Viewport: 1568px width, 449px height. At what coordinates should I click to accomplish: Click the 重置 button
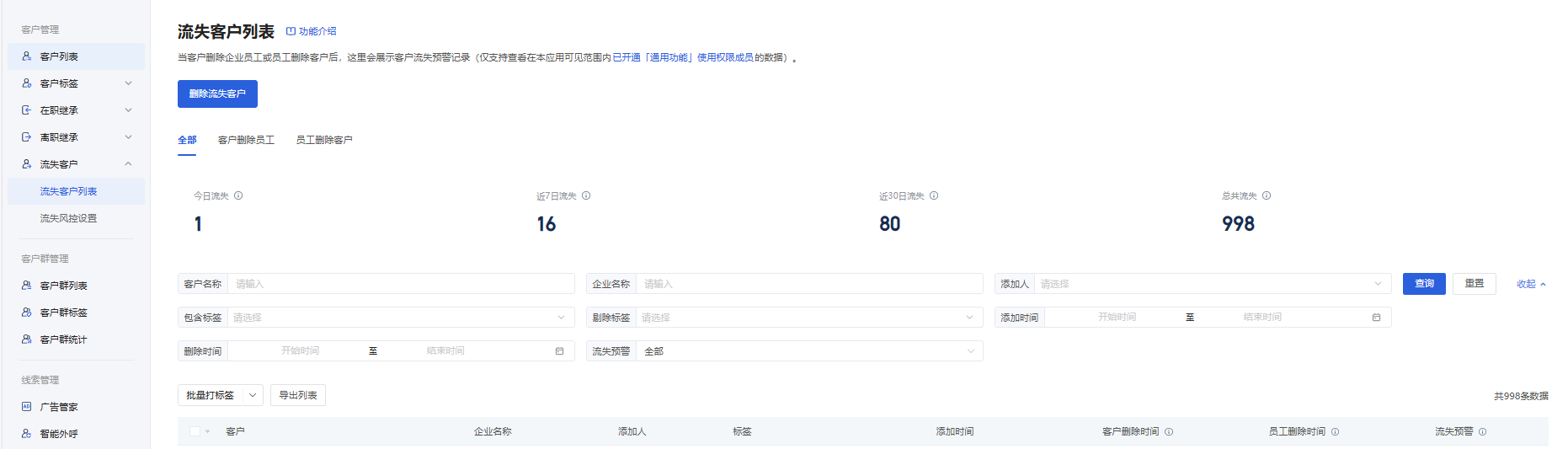1475,284
